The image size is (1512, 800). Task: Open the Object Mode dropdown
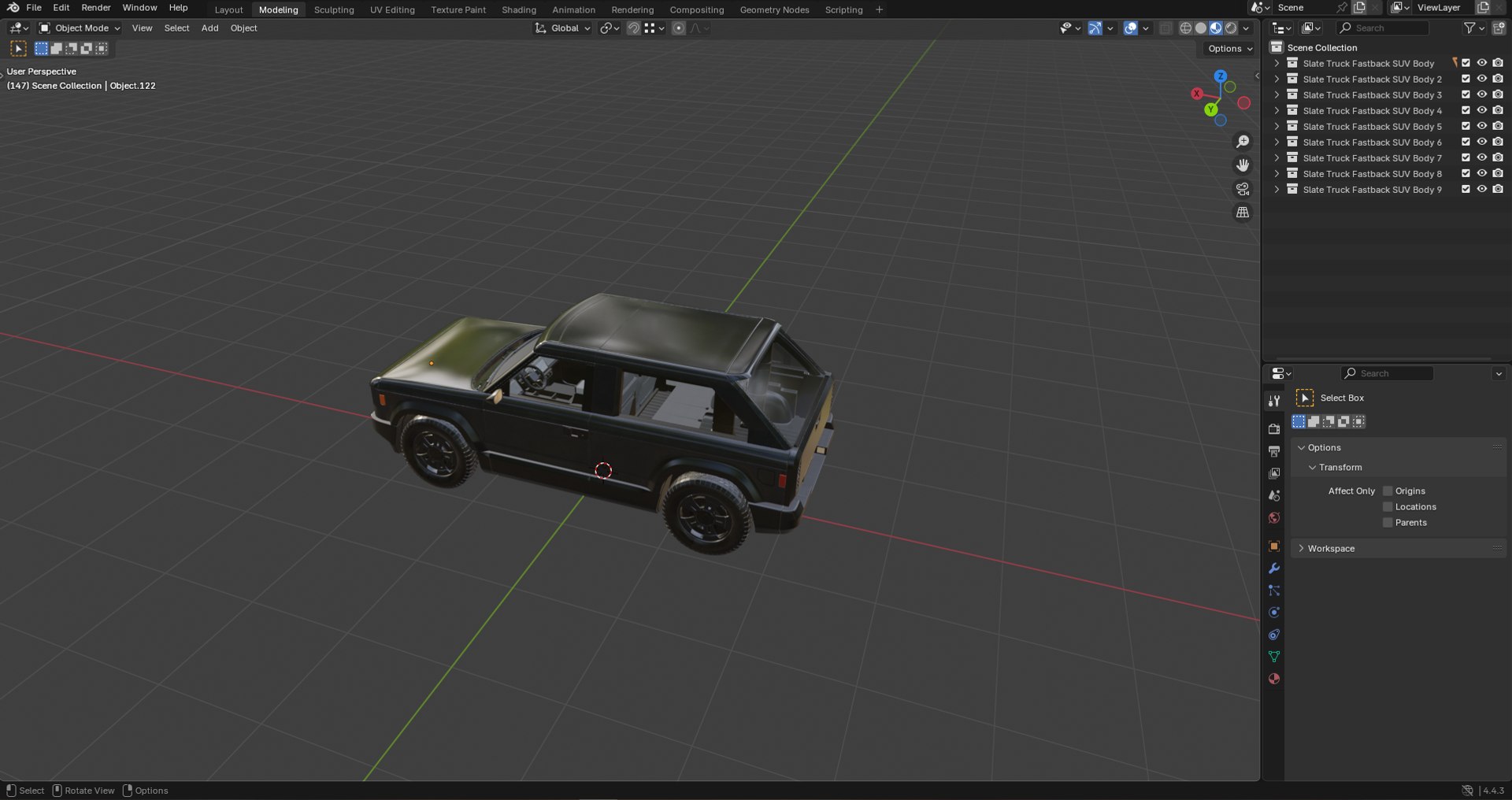(80, 28)
